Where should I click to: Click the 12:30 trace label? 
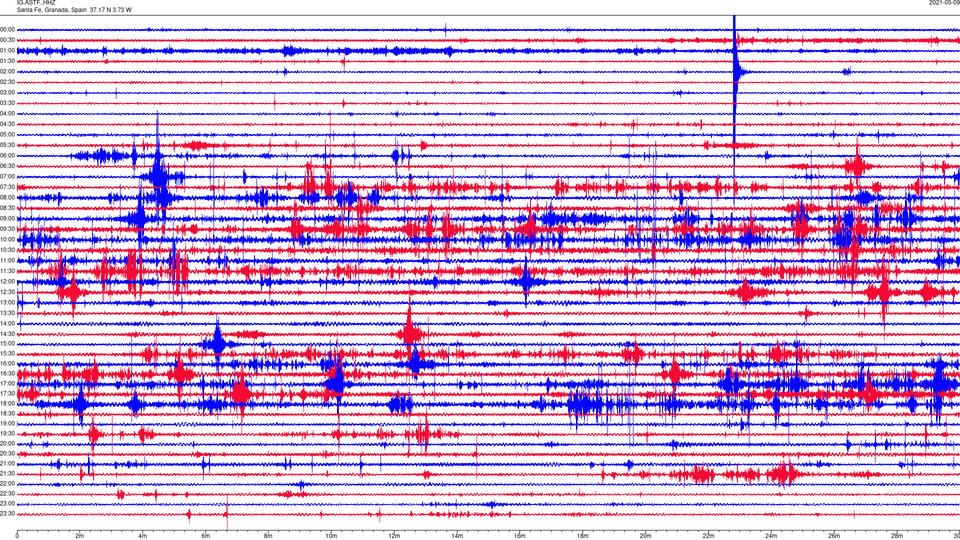click(x=7, y=291)
